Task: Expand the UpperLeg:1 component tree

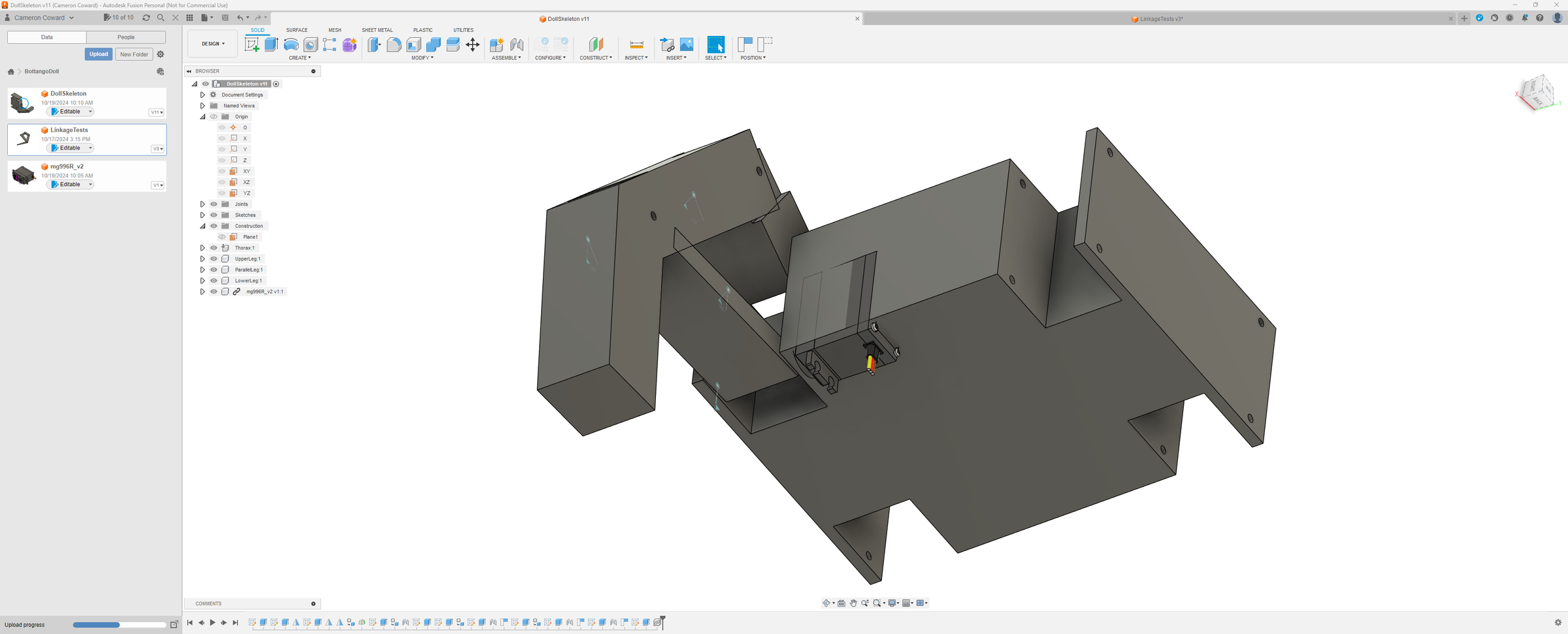Action: click(203, 259)
